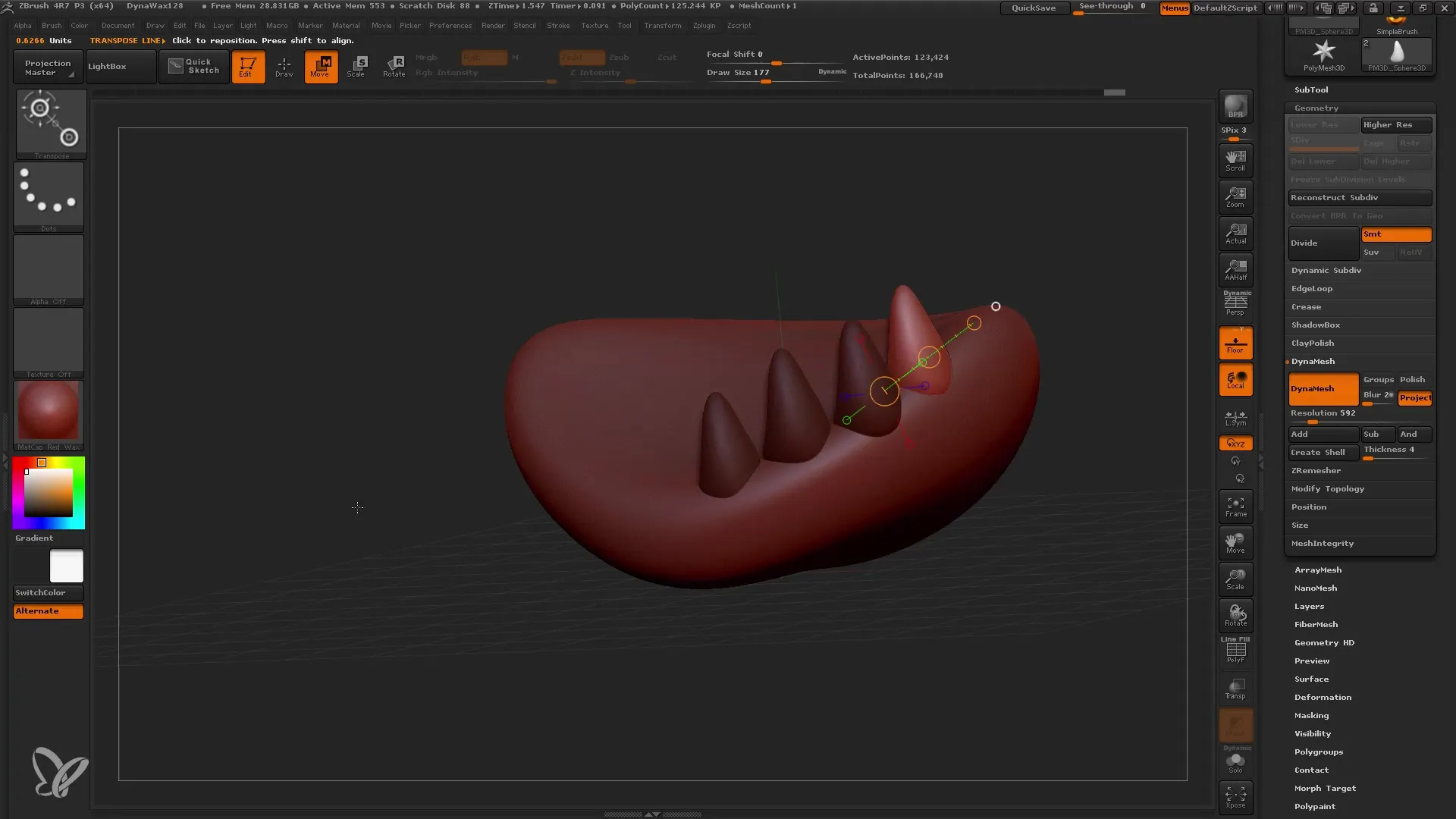Toggle Solo mode
Screen dimensions: 1456x819
[1235, 761]
